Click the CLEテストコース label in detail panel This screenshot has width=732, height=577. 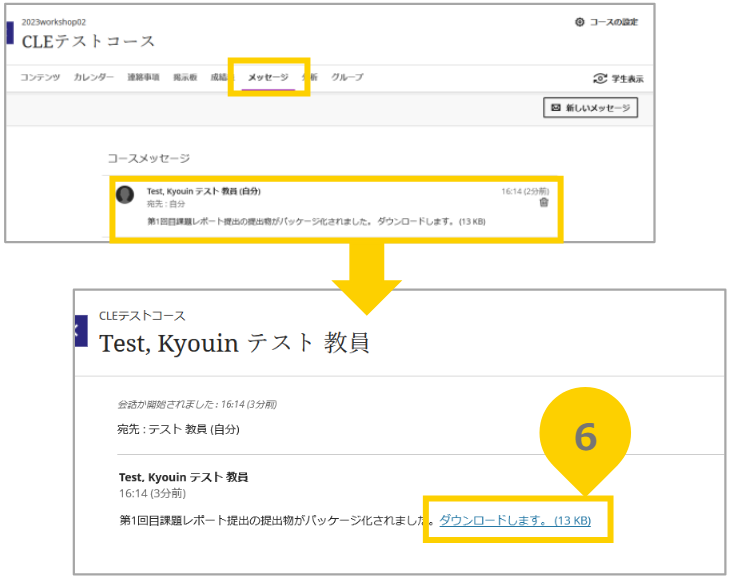tap(142, 316)
